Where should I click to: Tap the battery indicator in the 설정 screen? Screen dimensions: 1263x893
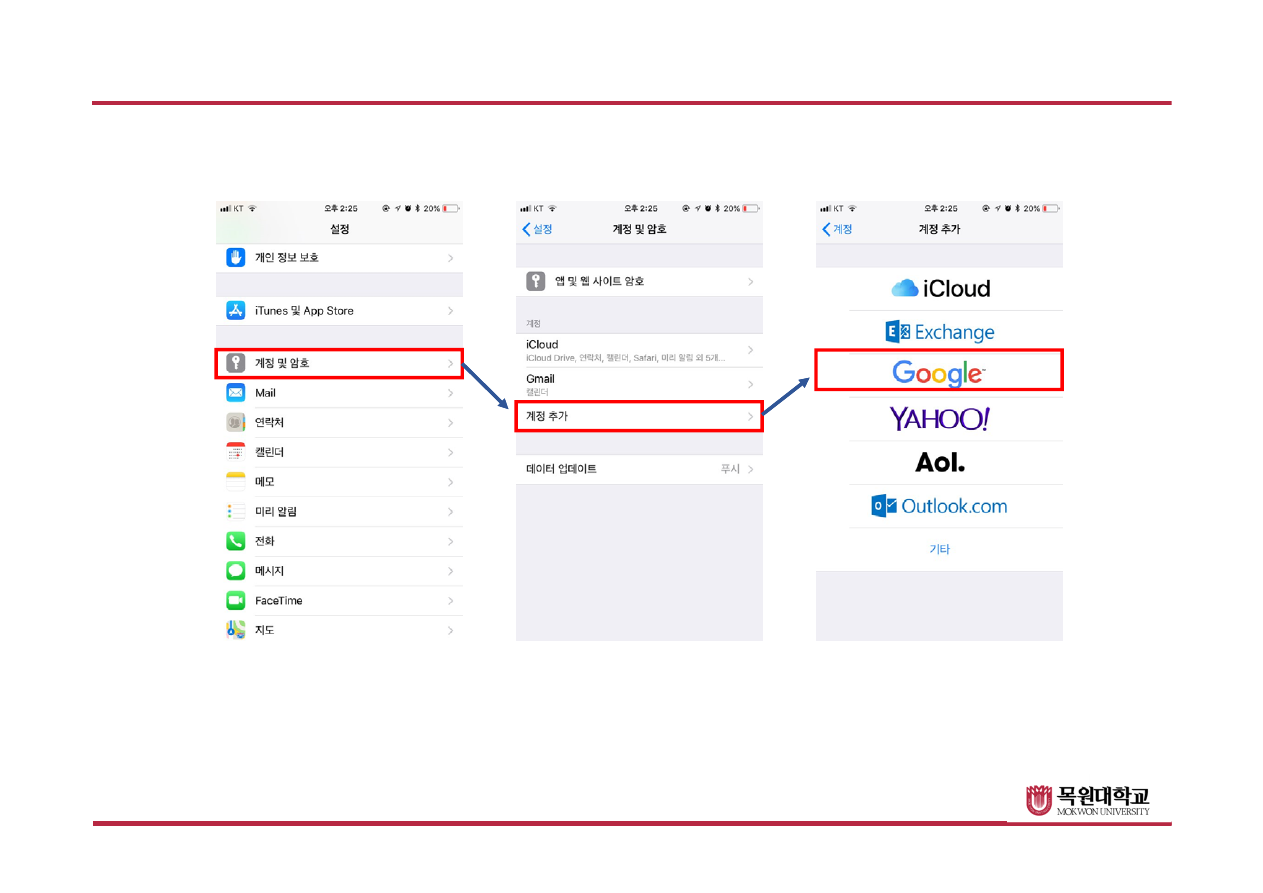click(451, 208)
